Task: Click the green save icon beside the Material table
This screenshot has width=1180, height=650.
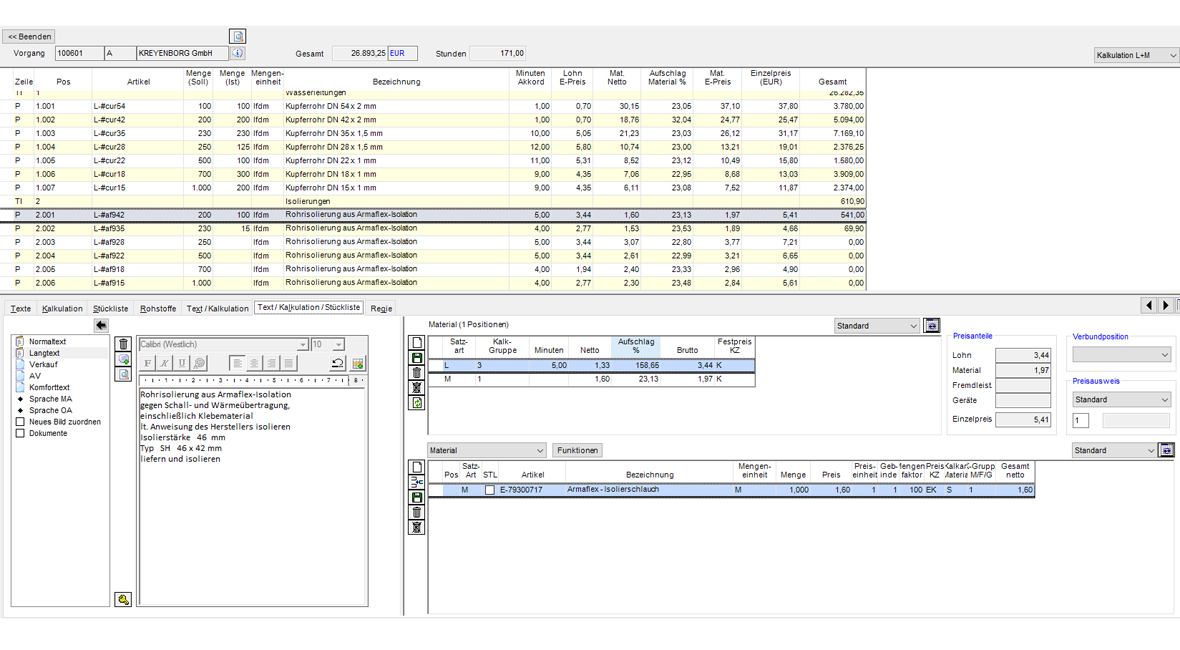Action: click(417, 358)
